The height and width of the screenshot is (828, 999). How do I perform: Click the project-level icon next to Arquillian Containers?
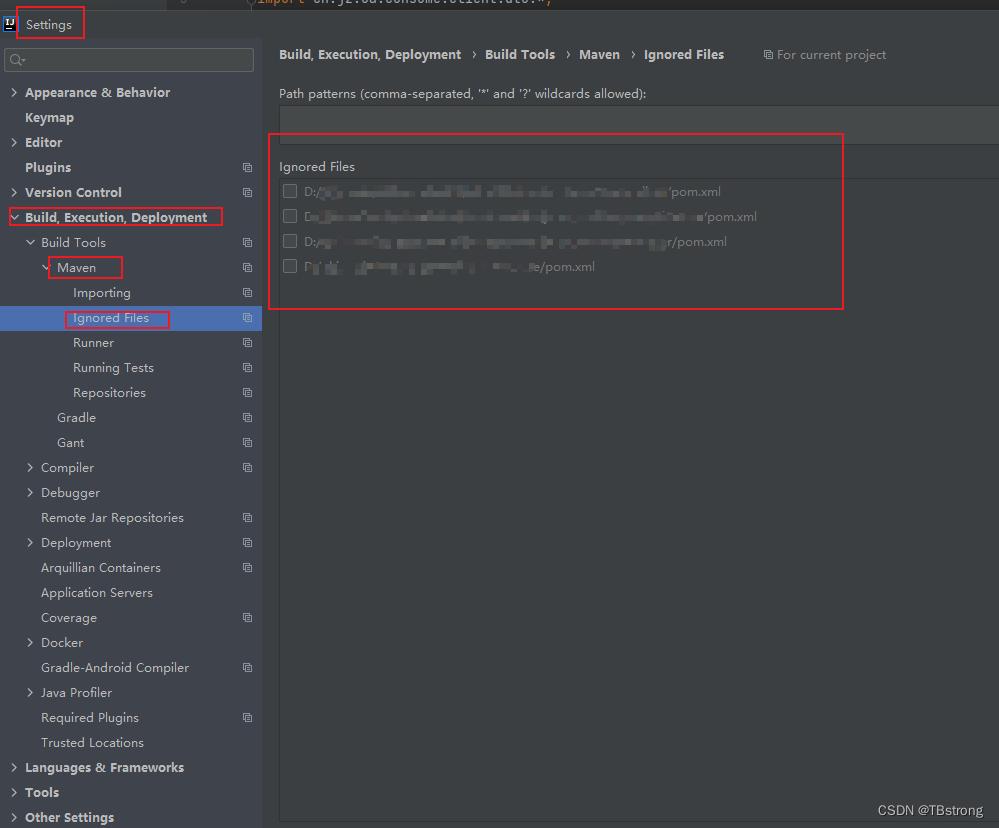tap(247, 567)
